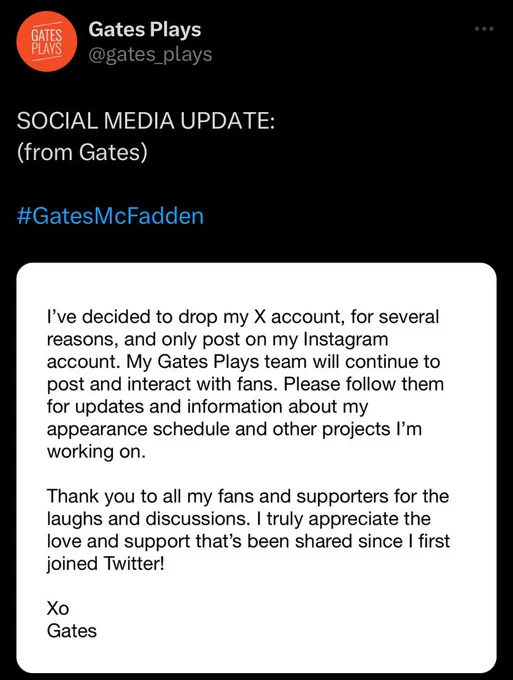Click the Gates Plays team phrase in the note
Image resolution: width=513 pixels, height=680 pixels.
[x=233, y=362]
